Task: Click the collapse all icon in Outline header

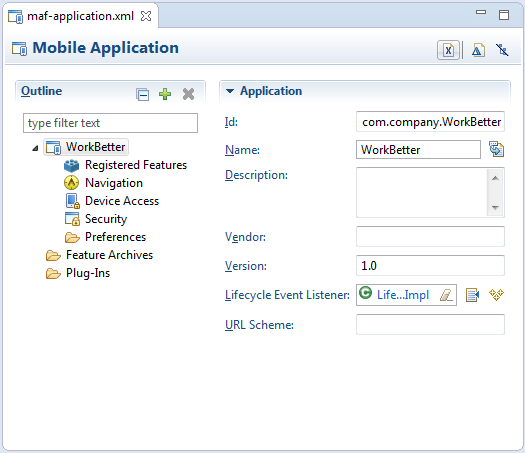Action: pos(142,94)
